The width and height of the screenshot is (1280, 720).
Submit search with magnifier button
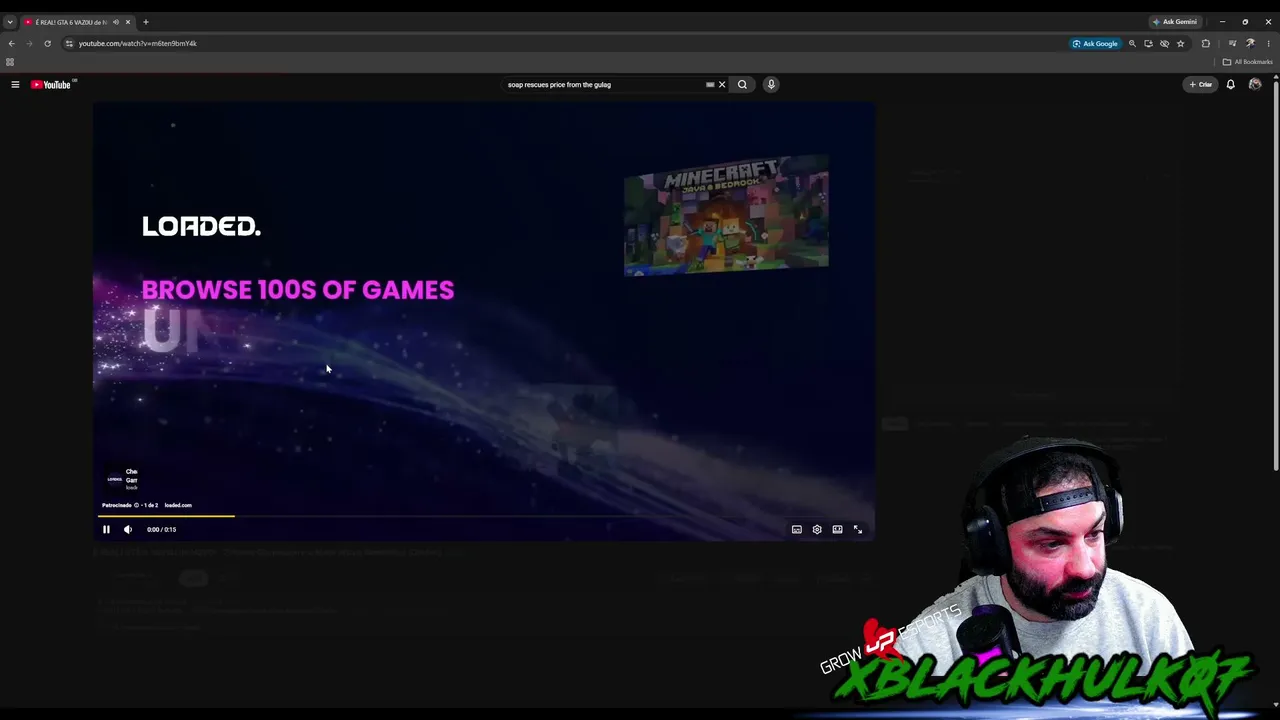coord(742,84)
